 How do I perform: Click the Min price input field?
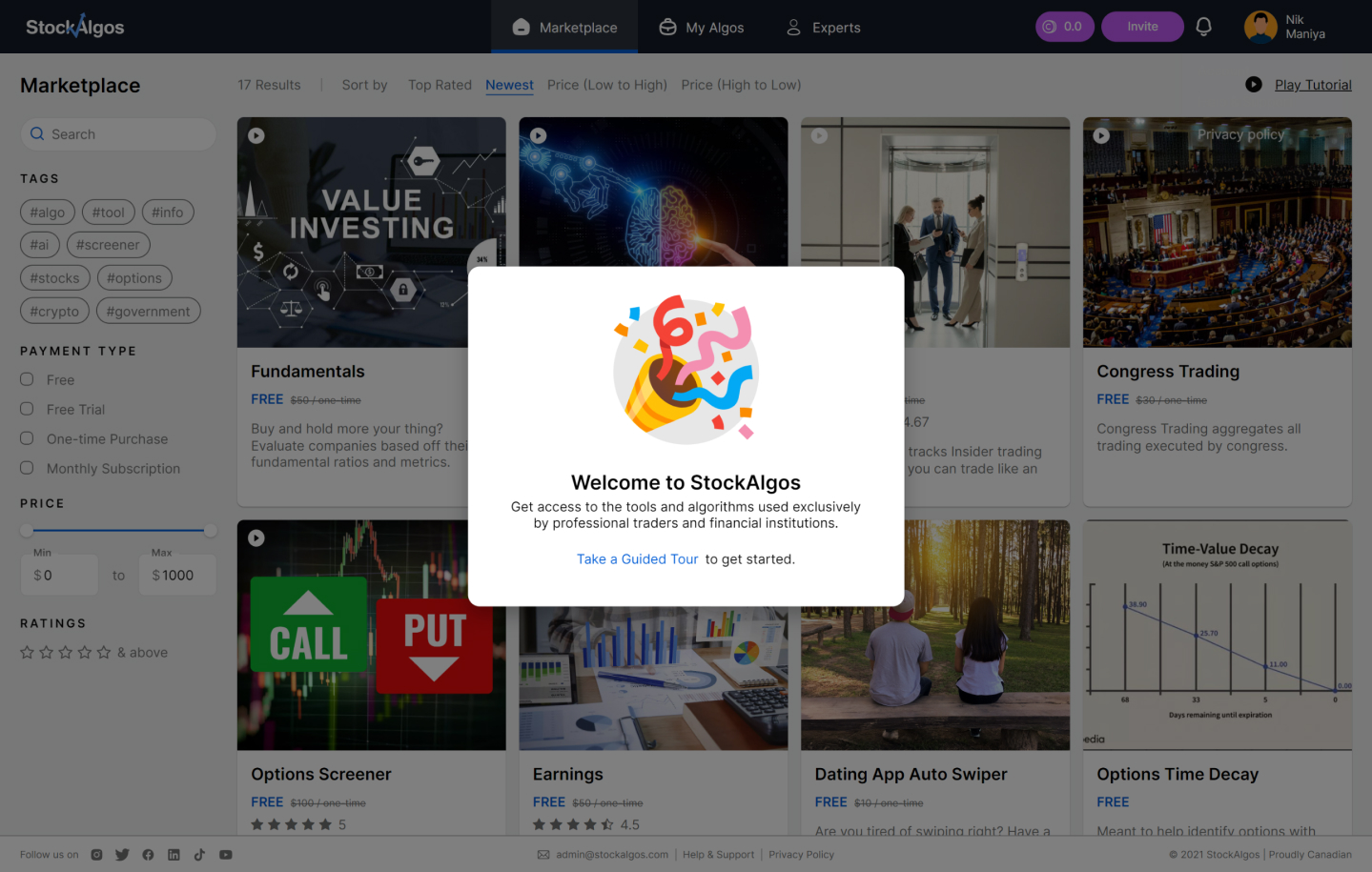click(x=59, y=575)
